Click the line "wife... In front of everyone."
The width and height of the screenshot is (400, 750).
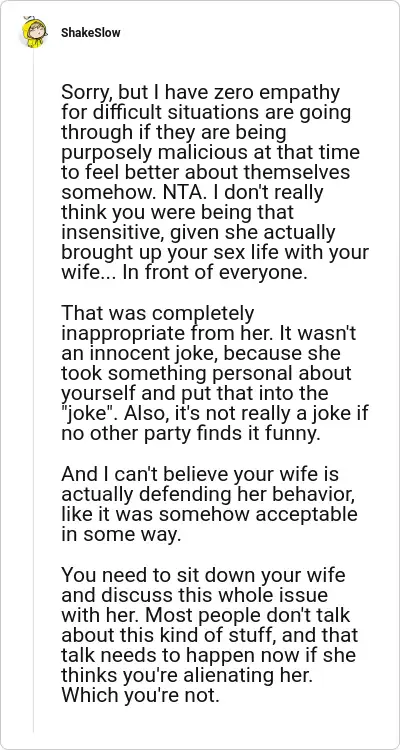(184, 273)
